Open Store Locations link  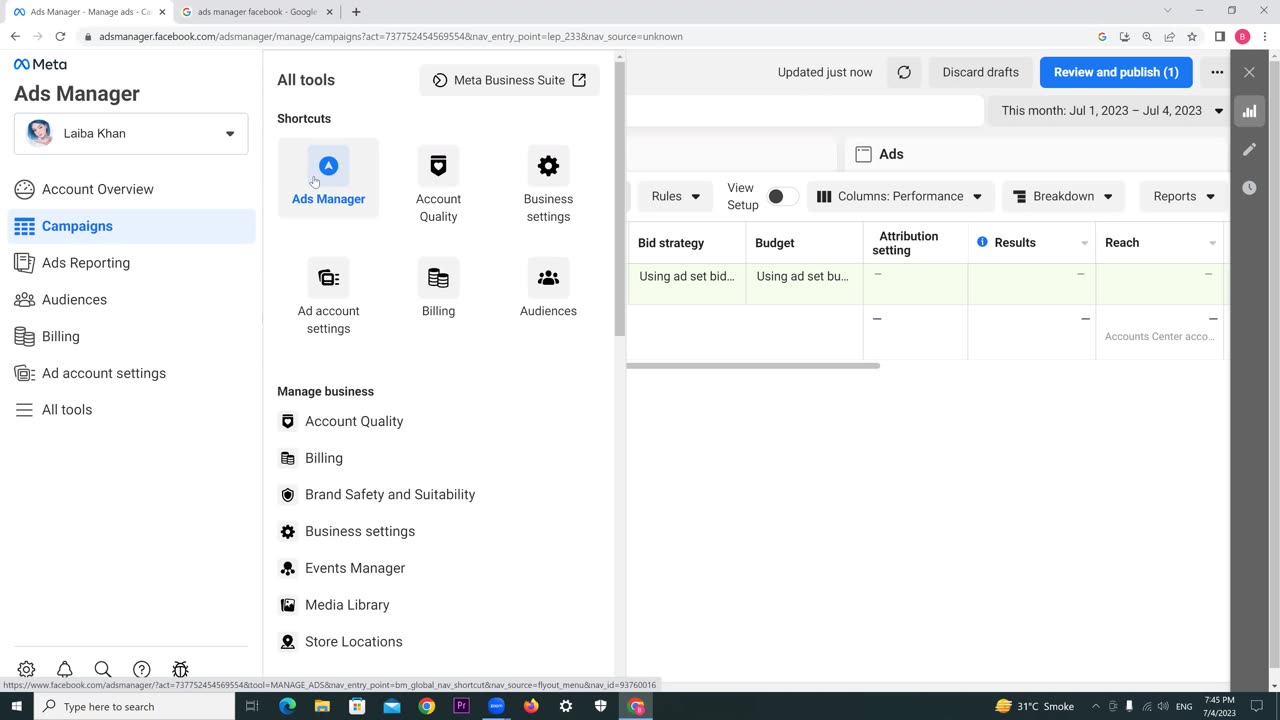pos(354,642)
